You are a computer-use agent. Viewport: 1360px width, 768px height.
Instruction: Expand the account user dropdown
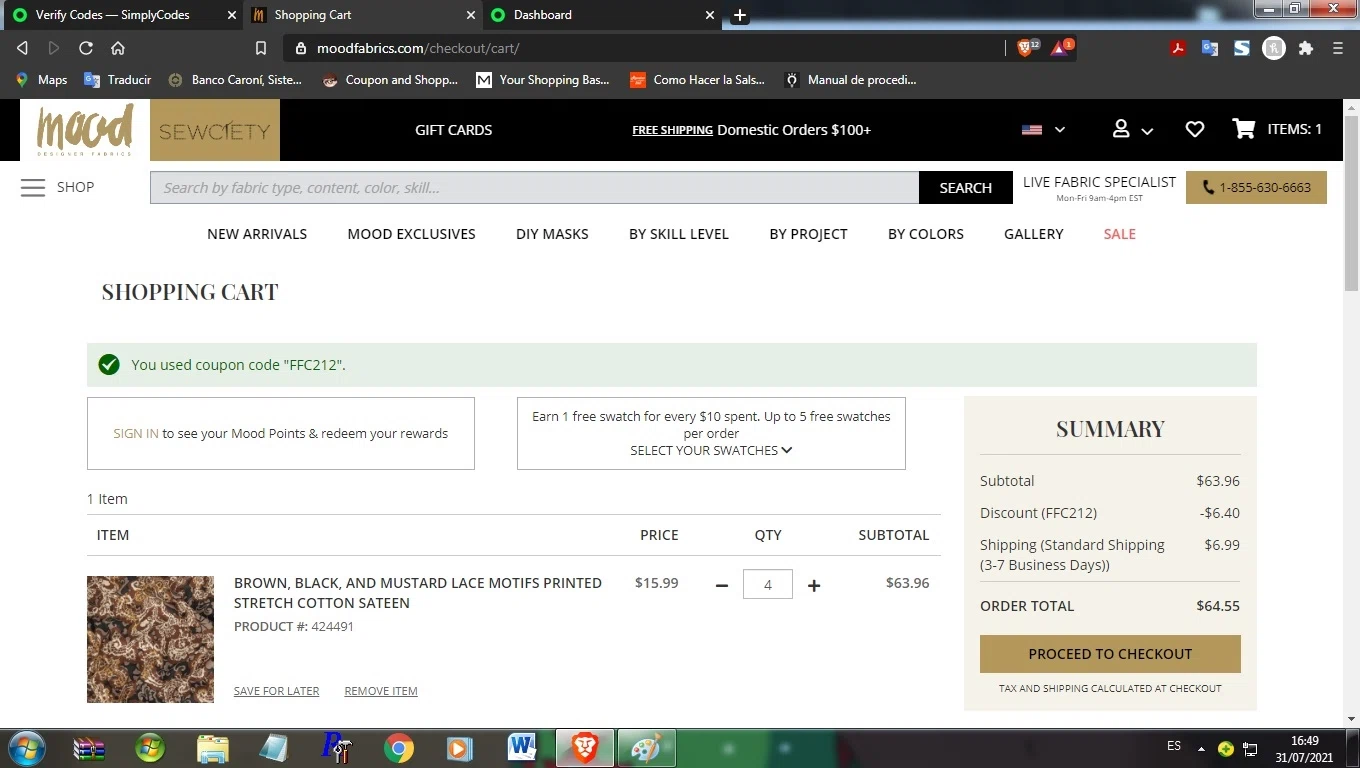[x=1133, y=130]
